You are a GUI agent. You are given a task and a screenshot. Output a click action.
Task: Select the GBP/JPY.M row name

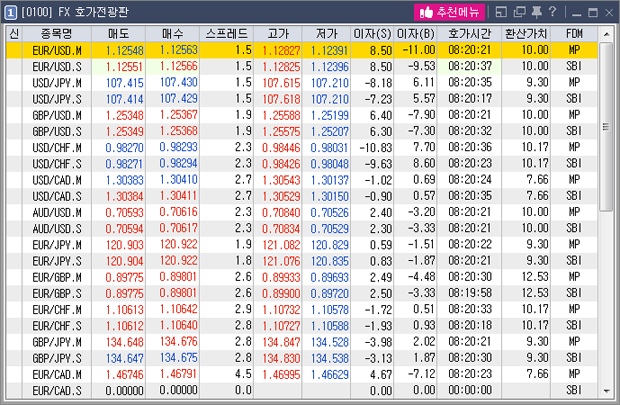pos(57,343)
